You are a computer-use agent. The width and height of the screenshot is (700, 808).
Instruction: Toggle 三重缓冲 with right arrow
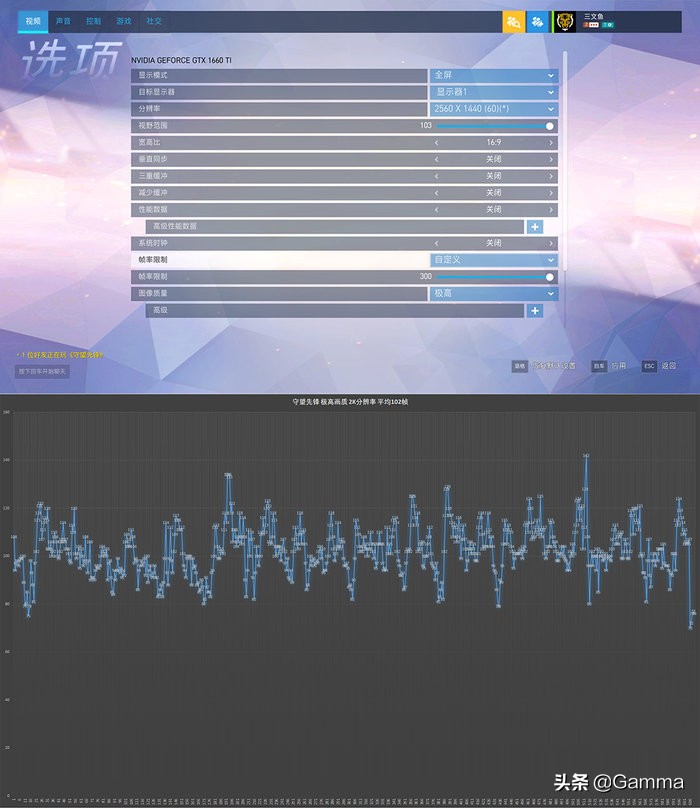point(551,176)
